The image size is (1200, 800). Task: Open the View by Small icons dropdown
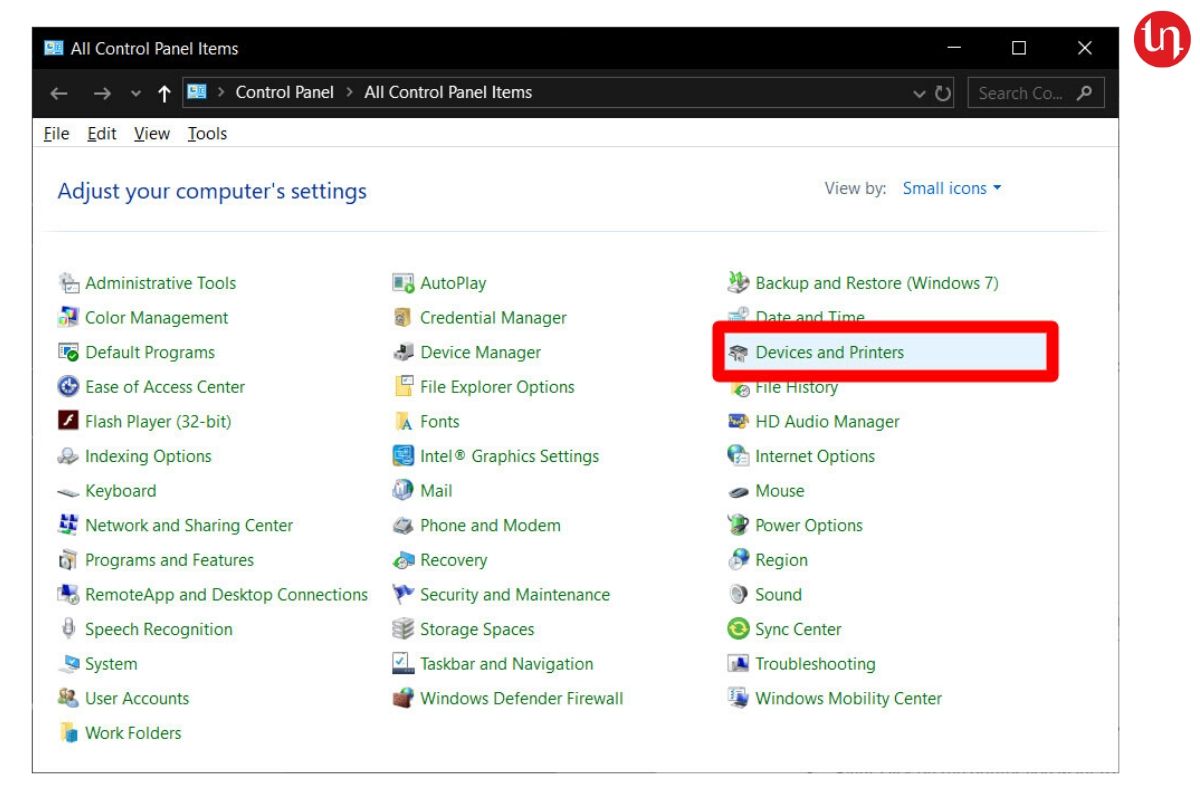pos(952,188)
